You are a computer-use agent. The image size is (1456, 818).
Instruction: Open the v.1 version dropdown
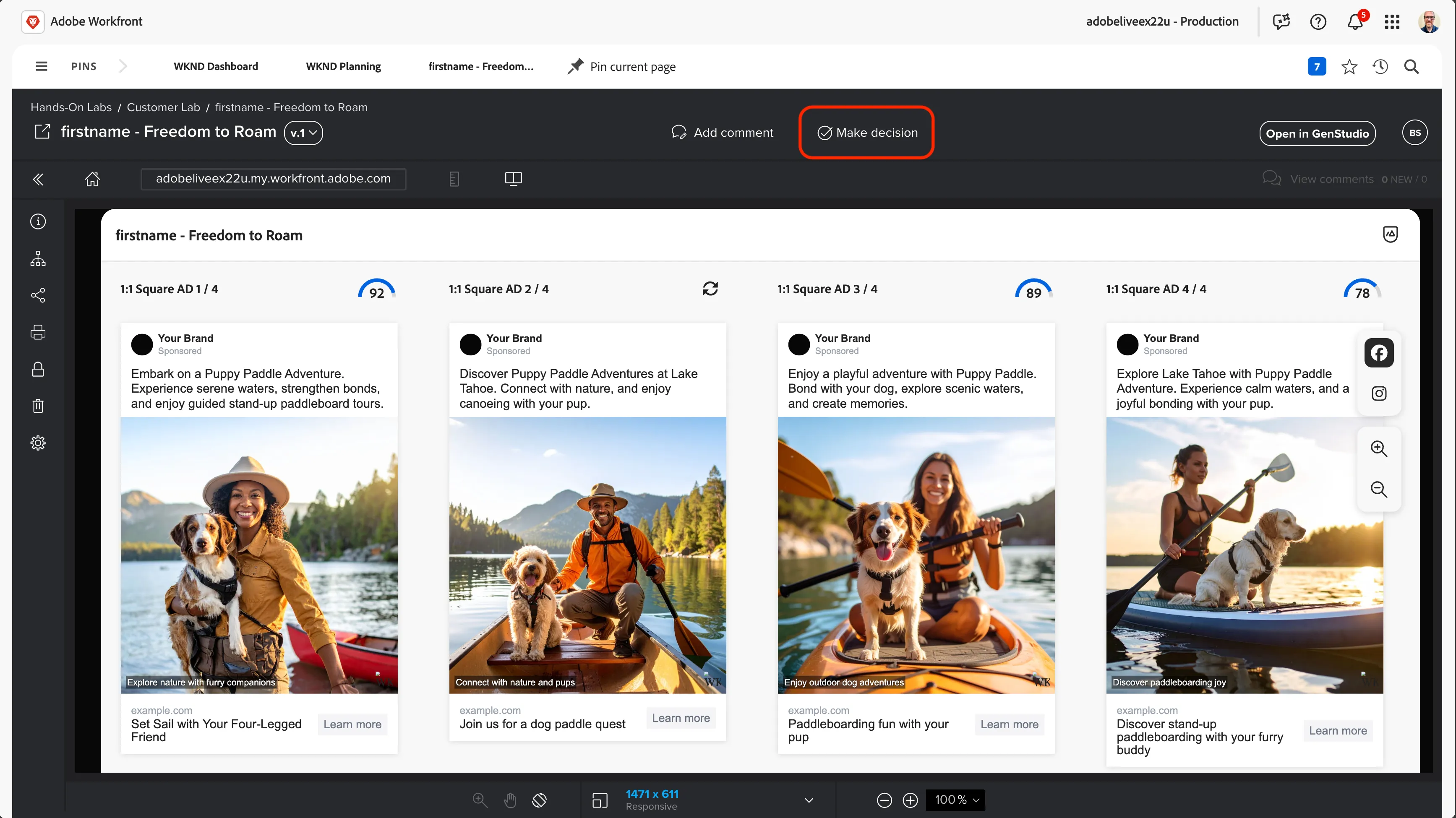pos(303,133)
